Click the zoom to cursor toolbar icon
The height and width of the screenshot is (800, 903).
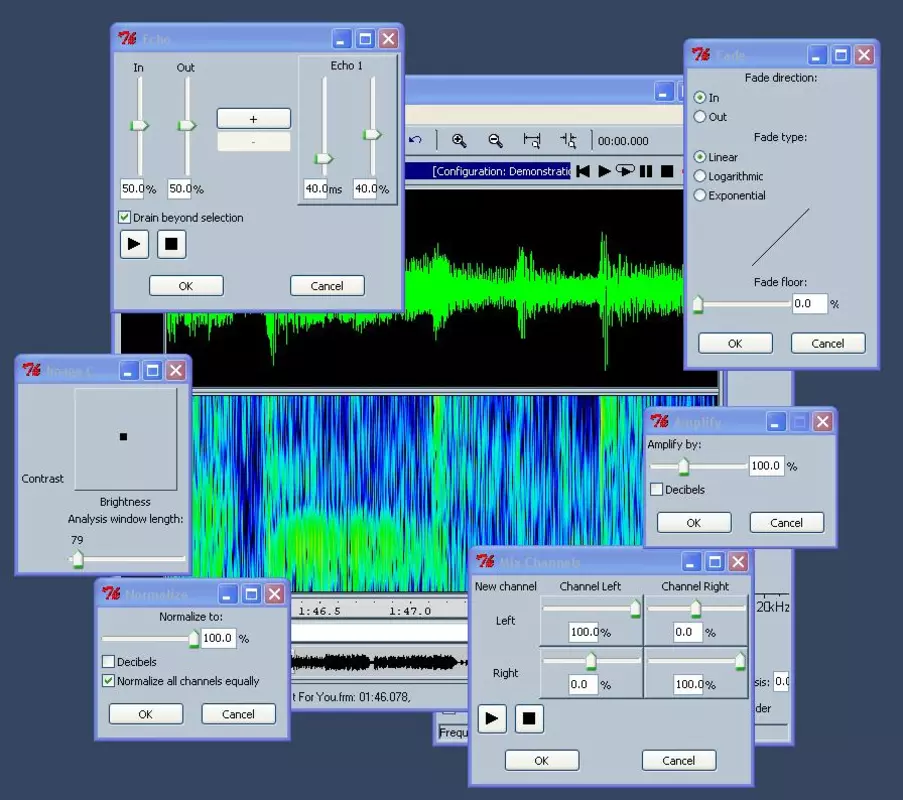[568, 140]
